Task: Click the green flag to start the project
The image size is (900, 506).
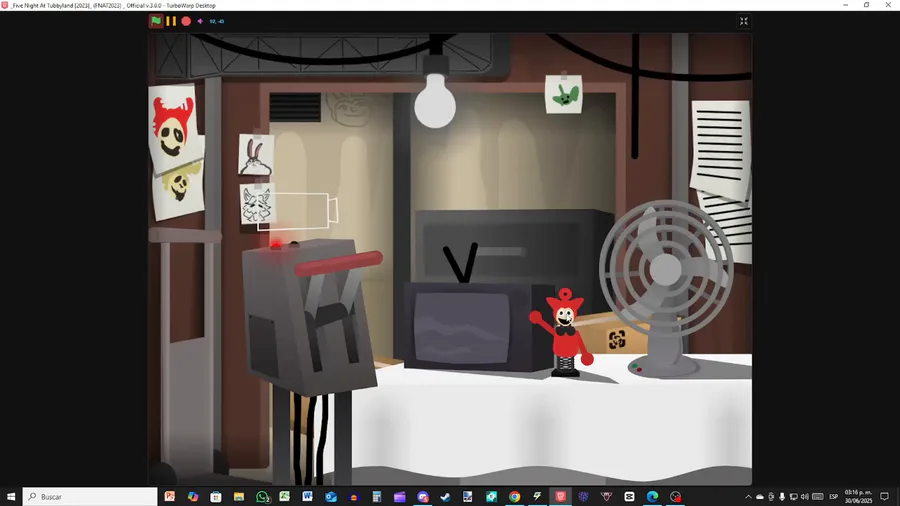Action: pos(156,21)
